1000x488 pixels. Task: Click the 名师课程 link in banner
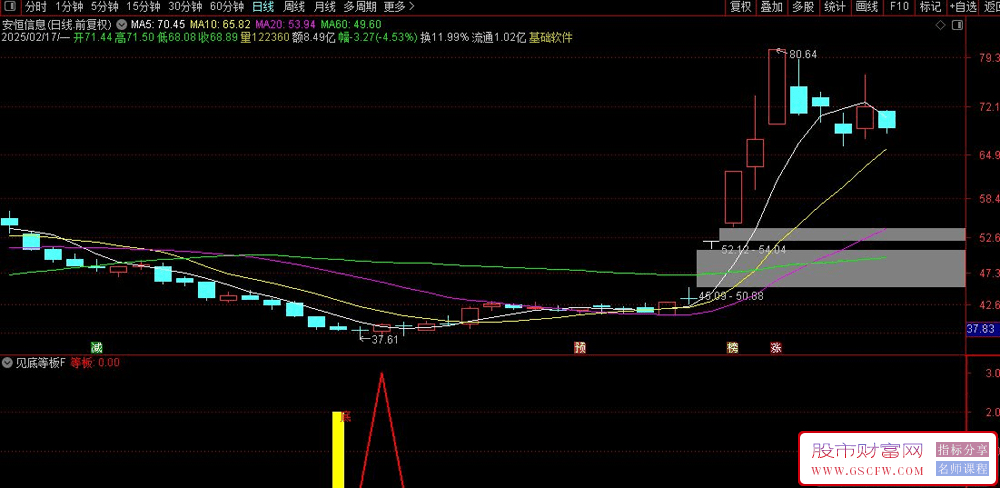click(962, 470)
